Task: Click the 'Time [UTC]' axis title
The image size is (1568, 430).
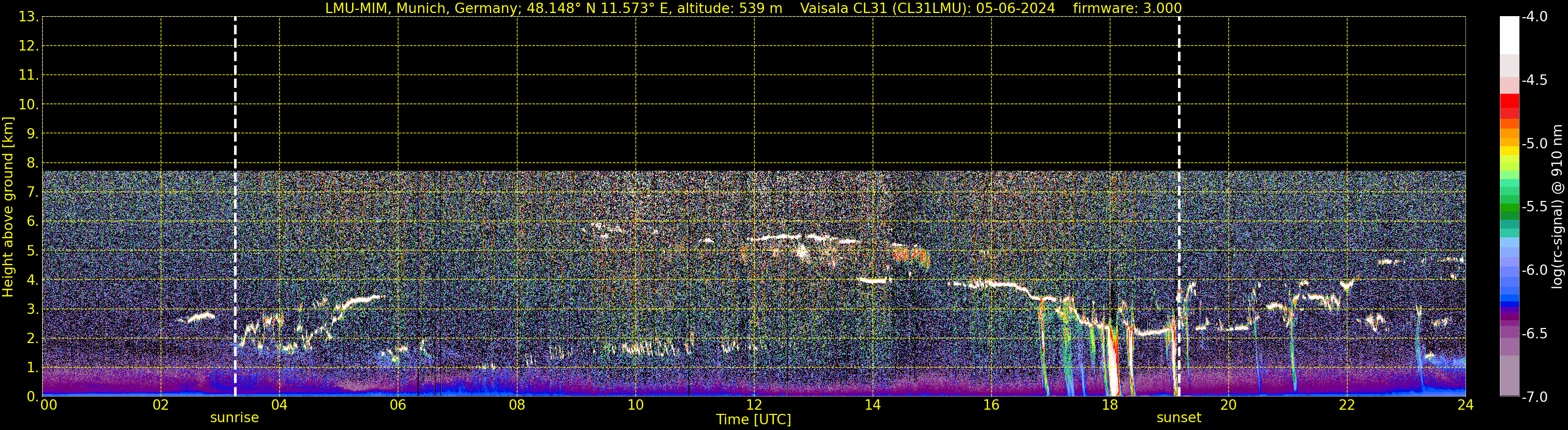Action: point(754,420)
